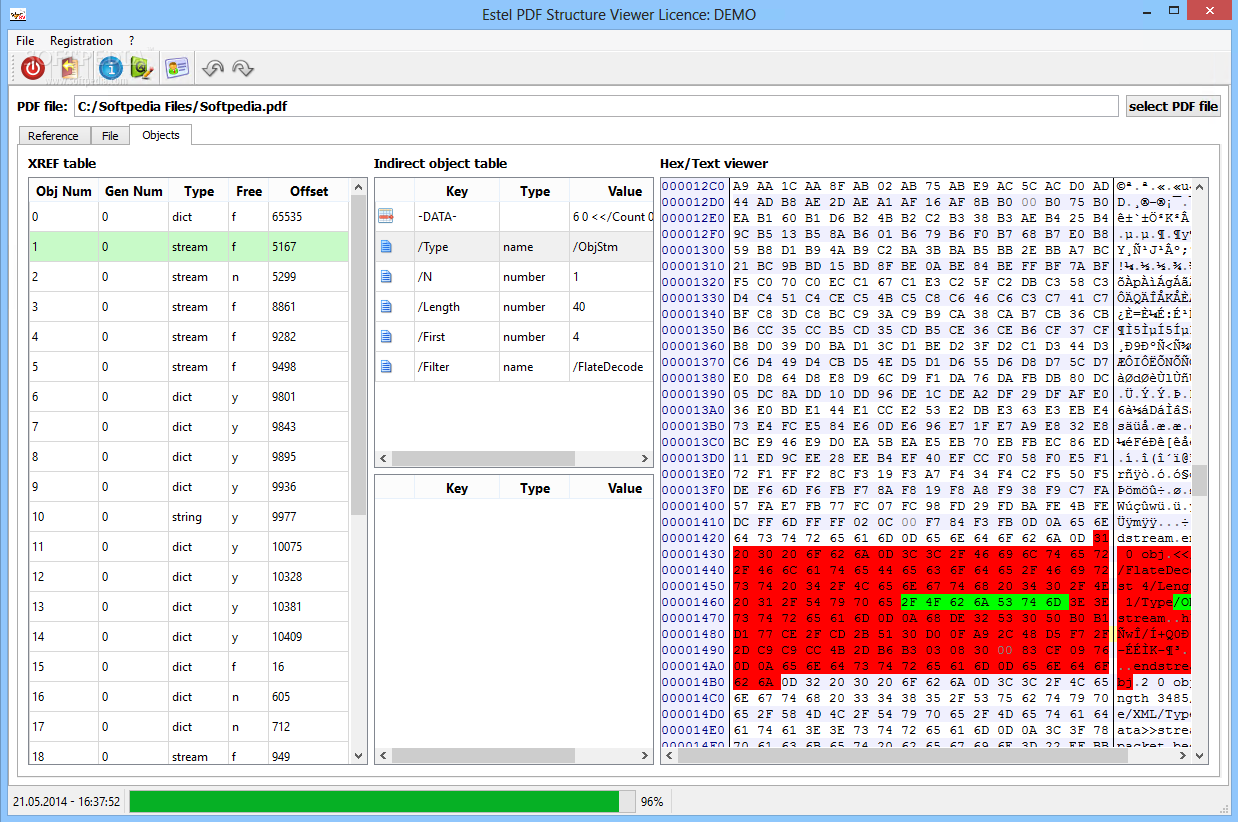The height and width of the screenshot is (822, 1238).
Task: Click the green book edit icon
Action: (142, 68)
